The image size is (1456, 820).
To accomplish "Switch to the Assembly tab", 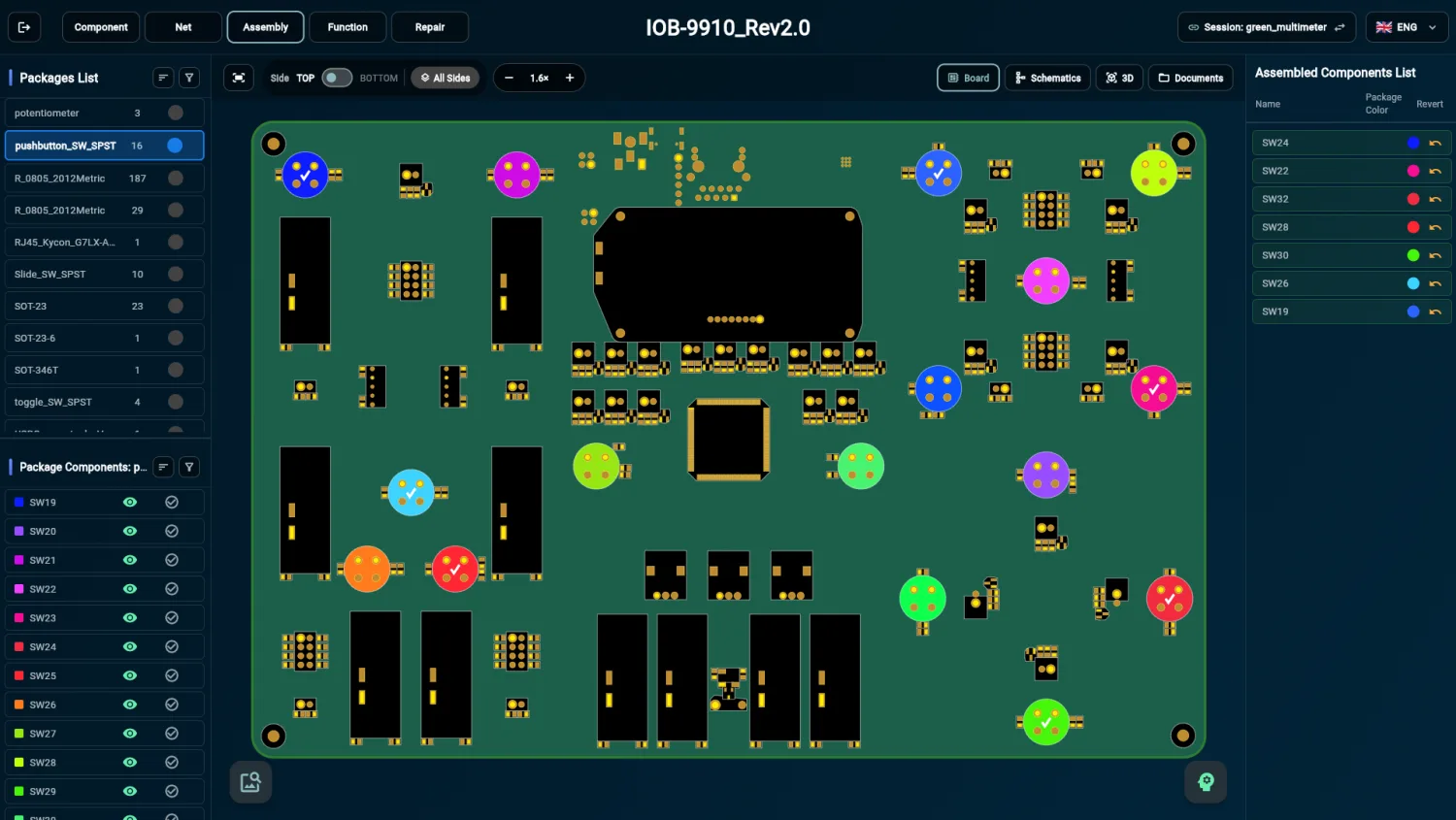I will 265,27.
